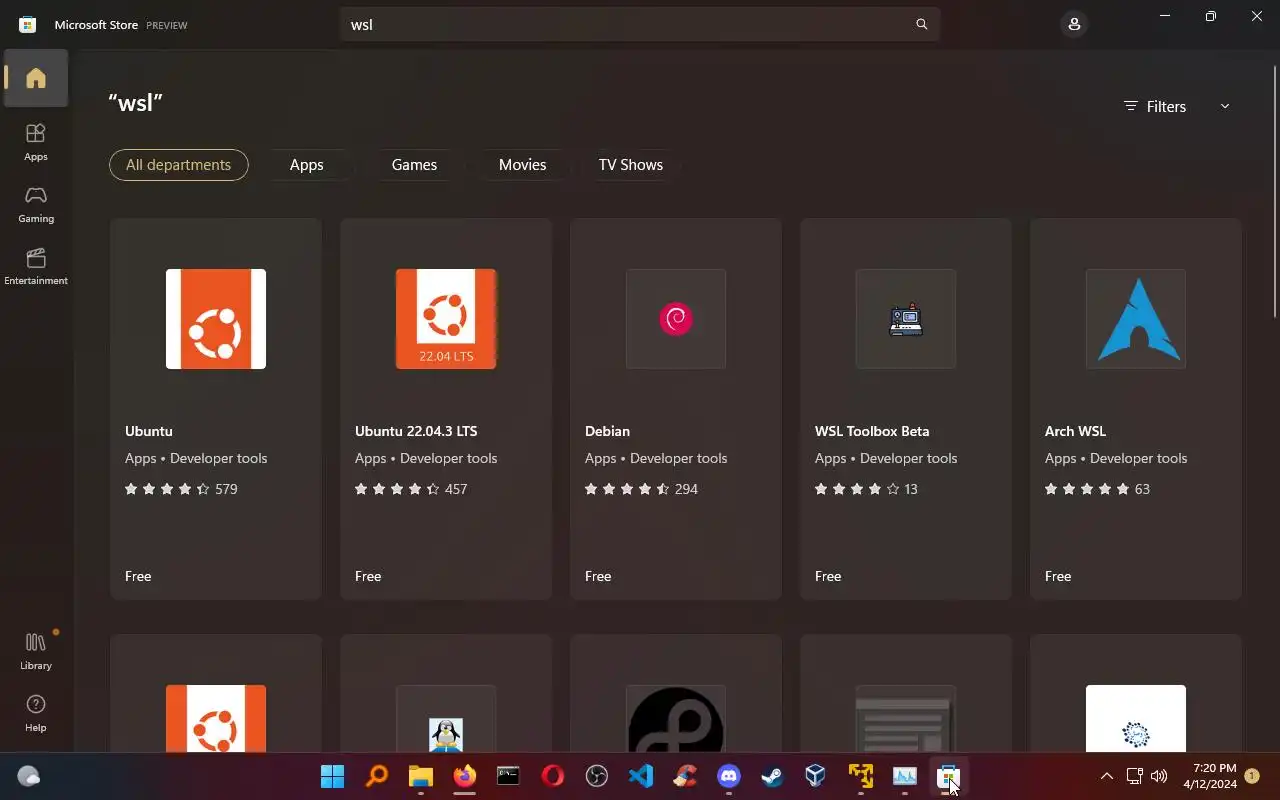Open Firefox from the taskbar
The image size is (1280, 800).
[x=465, y=776]
